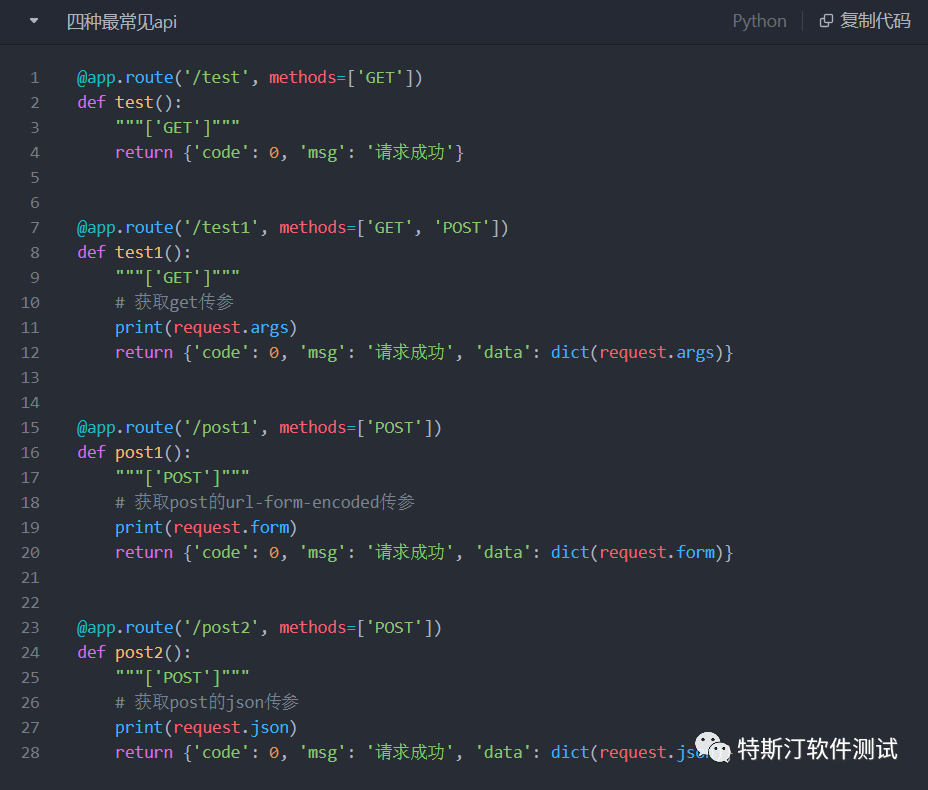
Task: Click line number 28
Action: [x=30, y=753]
